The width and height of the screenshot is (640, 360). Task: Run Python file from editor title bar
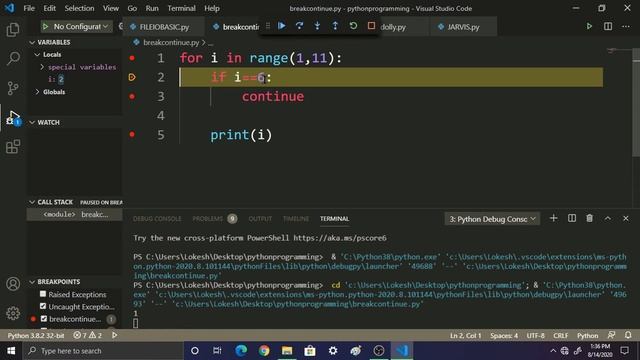click(589, 27)
